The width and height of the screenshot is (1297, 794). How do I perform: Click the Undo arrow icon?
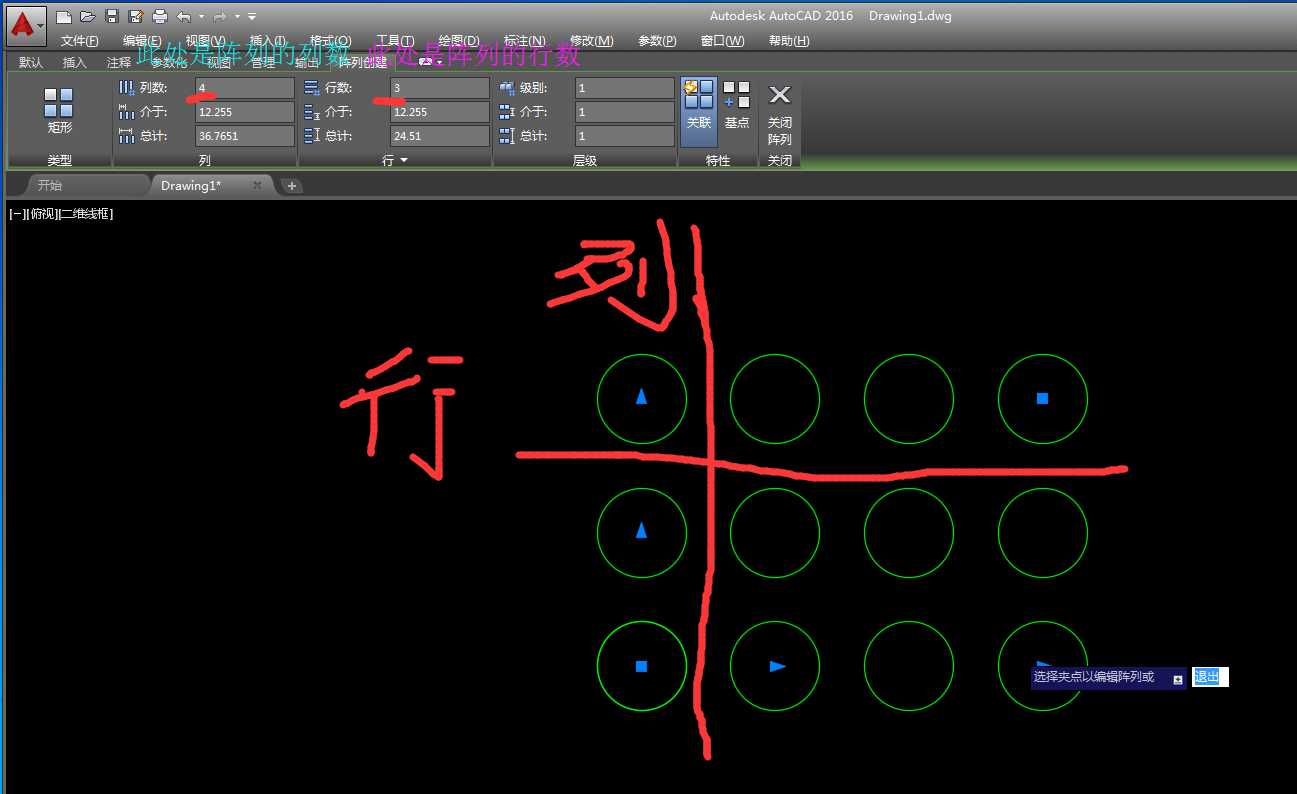coord(184,16)
